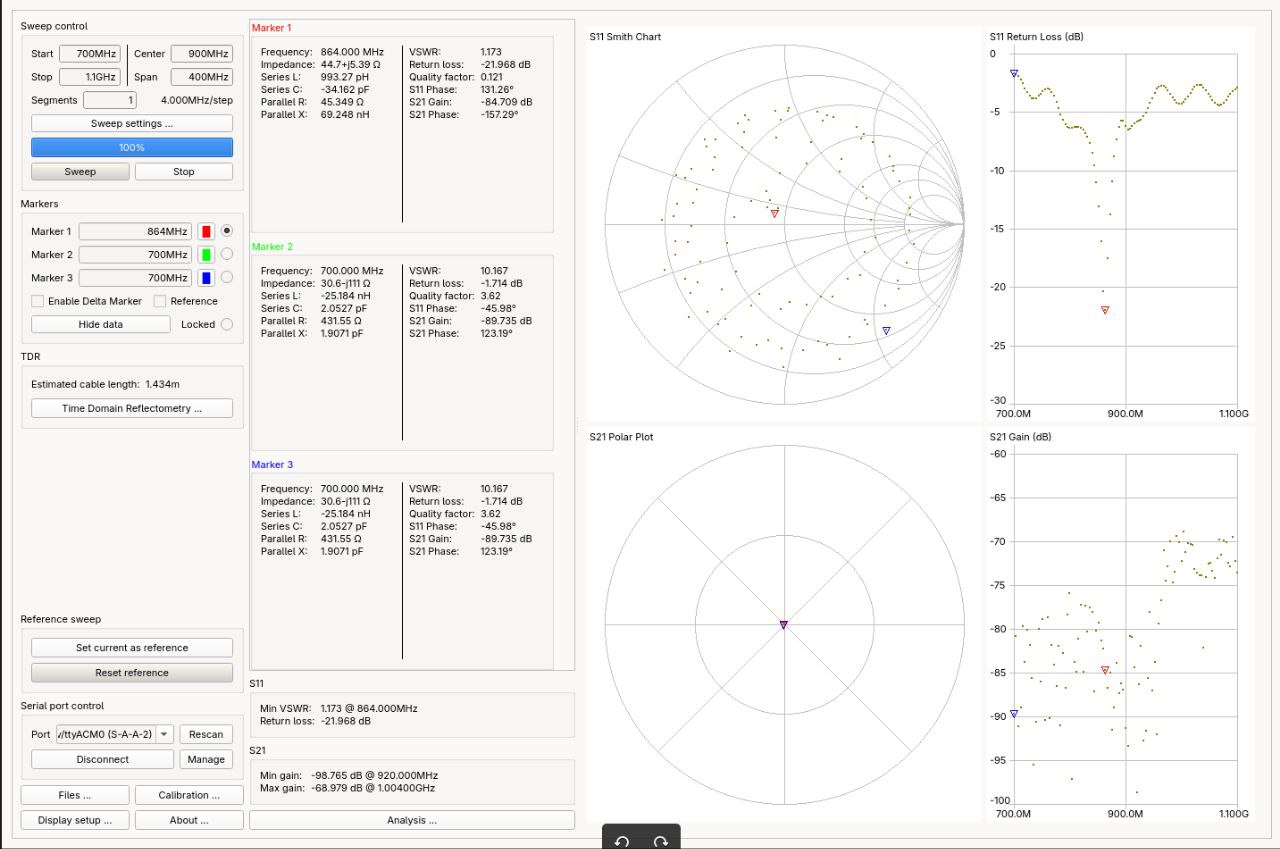This screenshot has height=849, width=1280.
Task: Toggle the Locked radio button
Action: click(x=226, y=324)
